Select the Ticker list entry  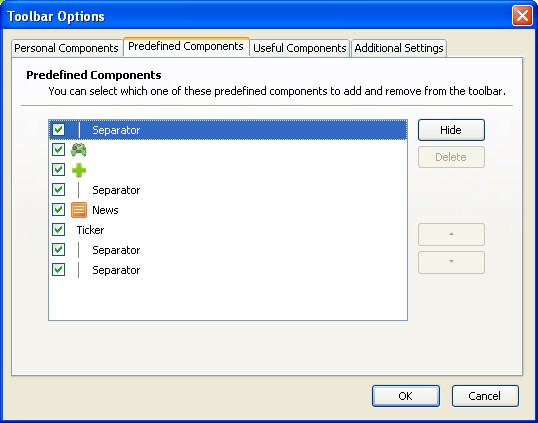(228, 230)
